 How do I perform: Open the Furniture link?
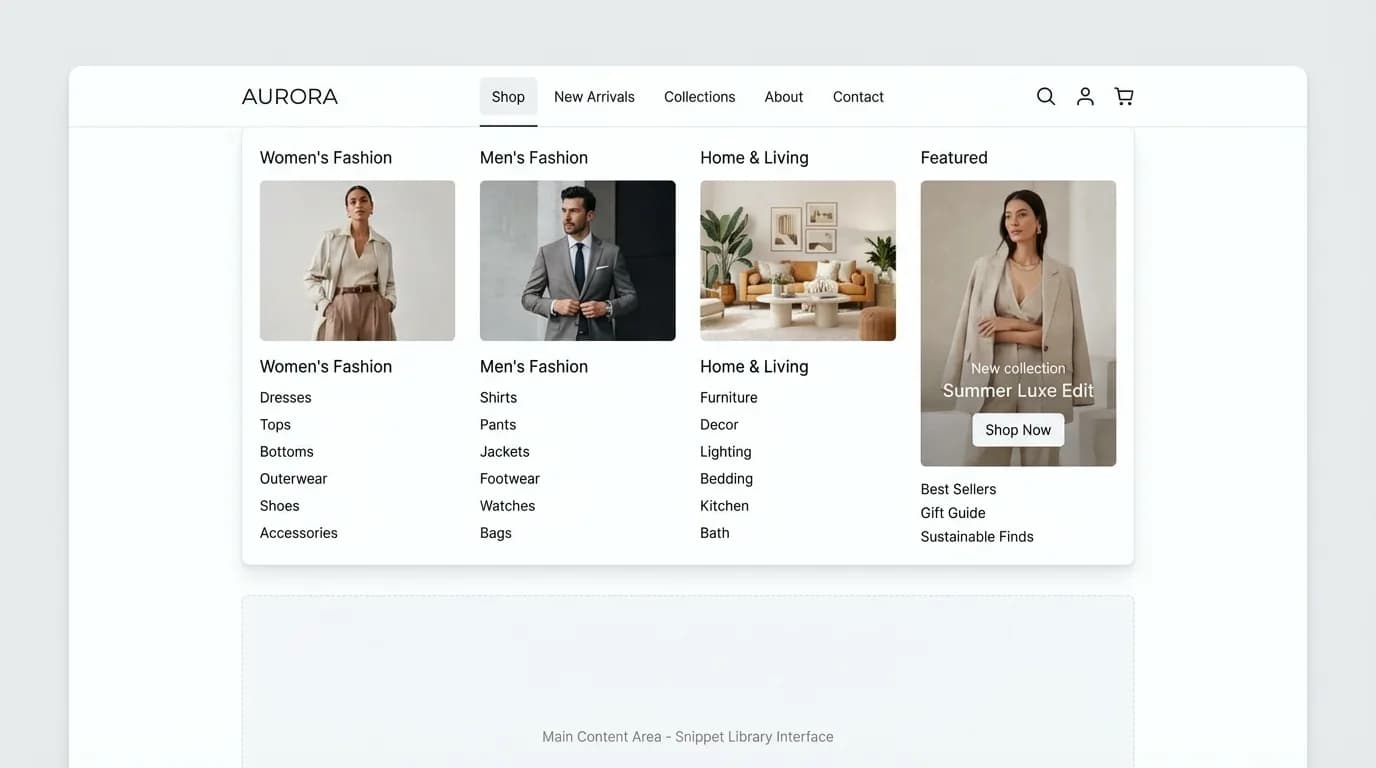(729, 398)
